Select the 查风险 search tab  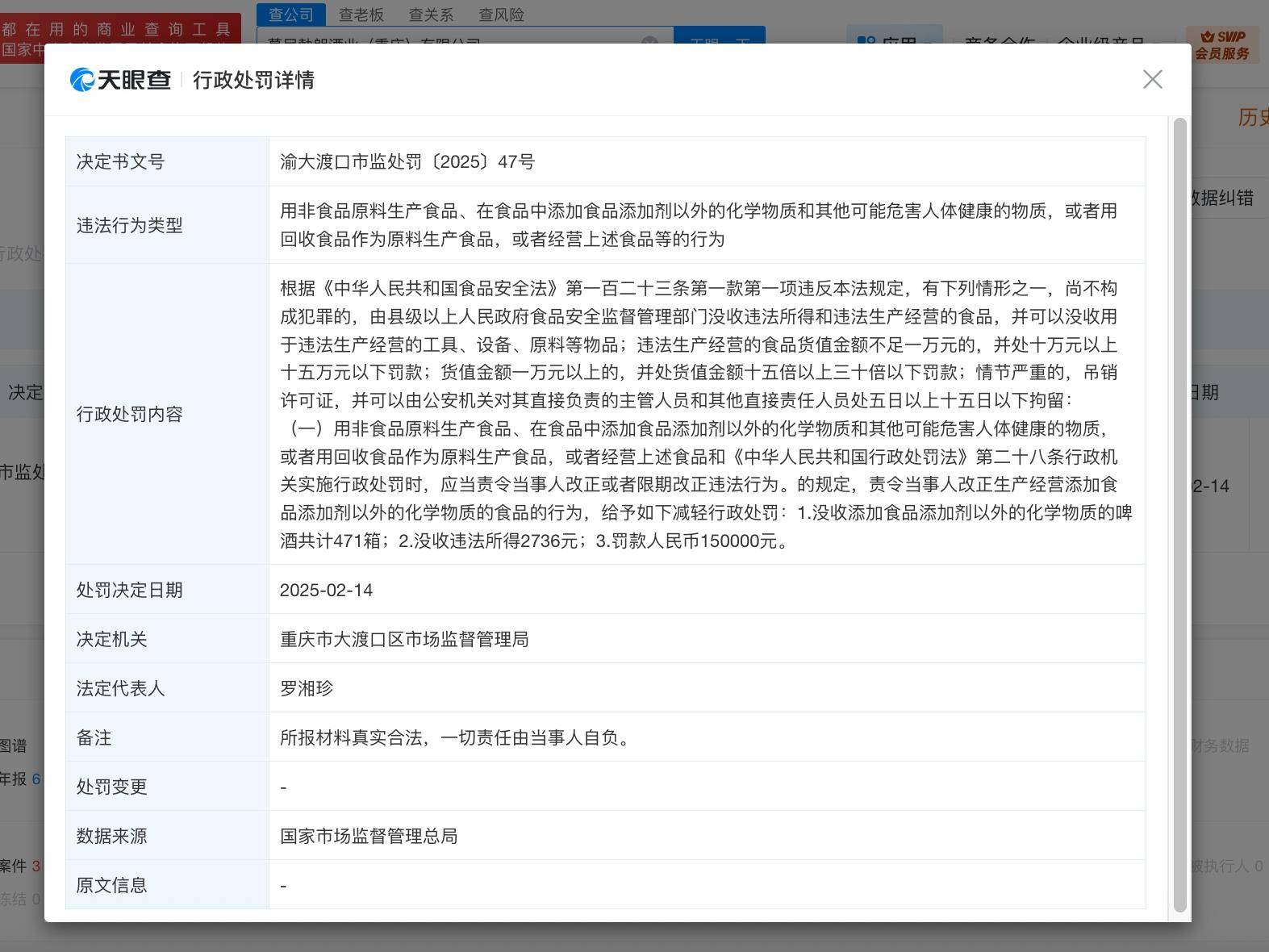[501, 15]
